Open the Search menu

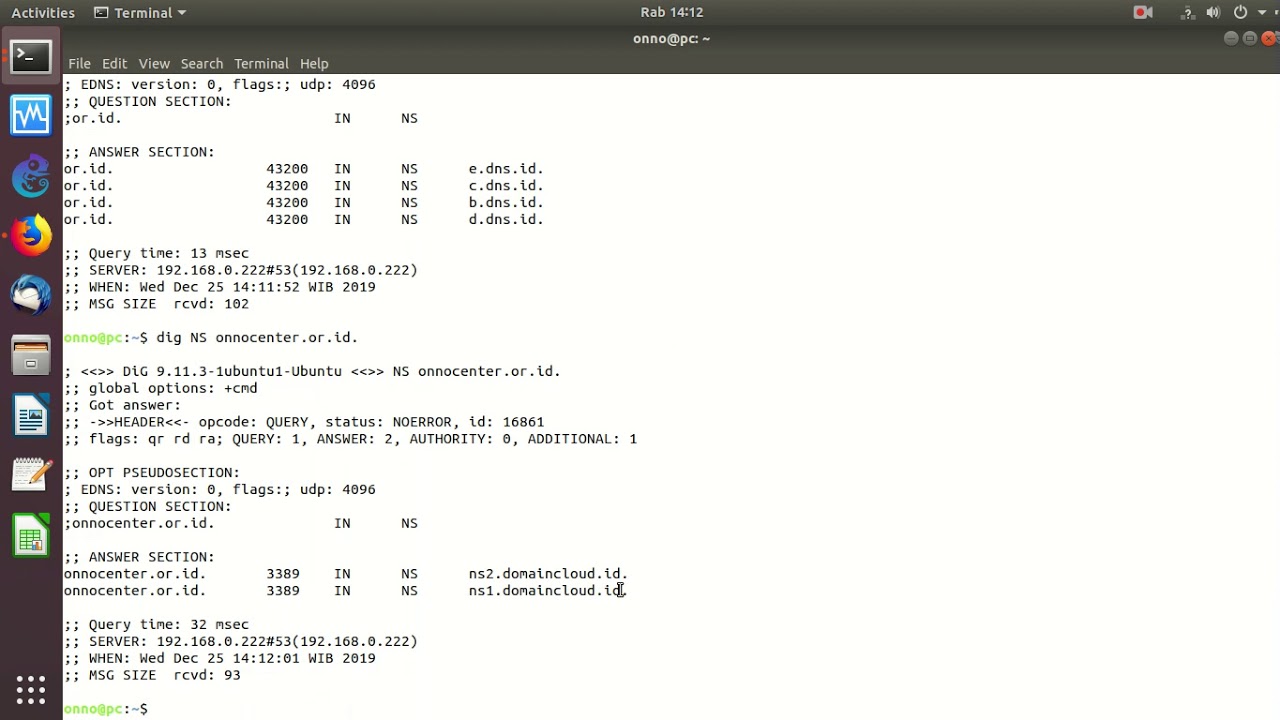(x=202, y=63)
